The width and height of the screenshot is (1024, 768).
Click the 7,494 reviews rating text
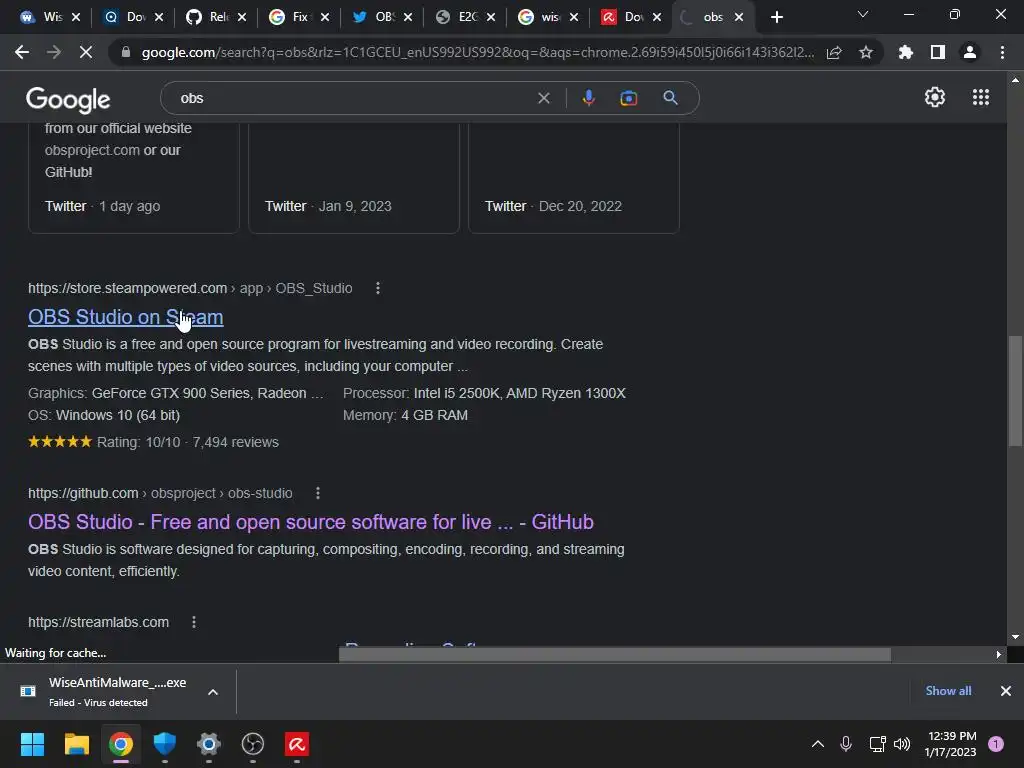point(235,442)
